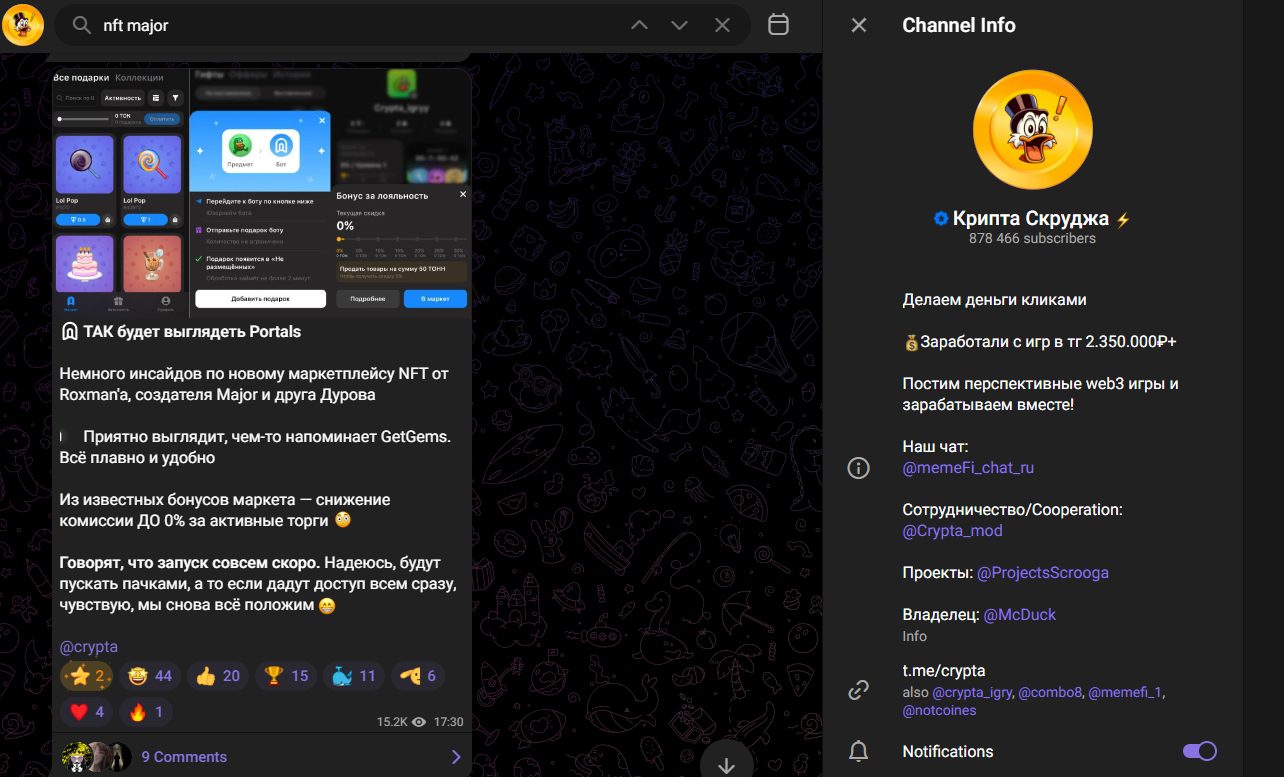Open the @McDuck owner link
Image resolution: width=1284 pixels, height=777 pixels.
click(x=1020, y=615)
